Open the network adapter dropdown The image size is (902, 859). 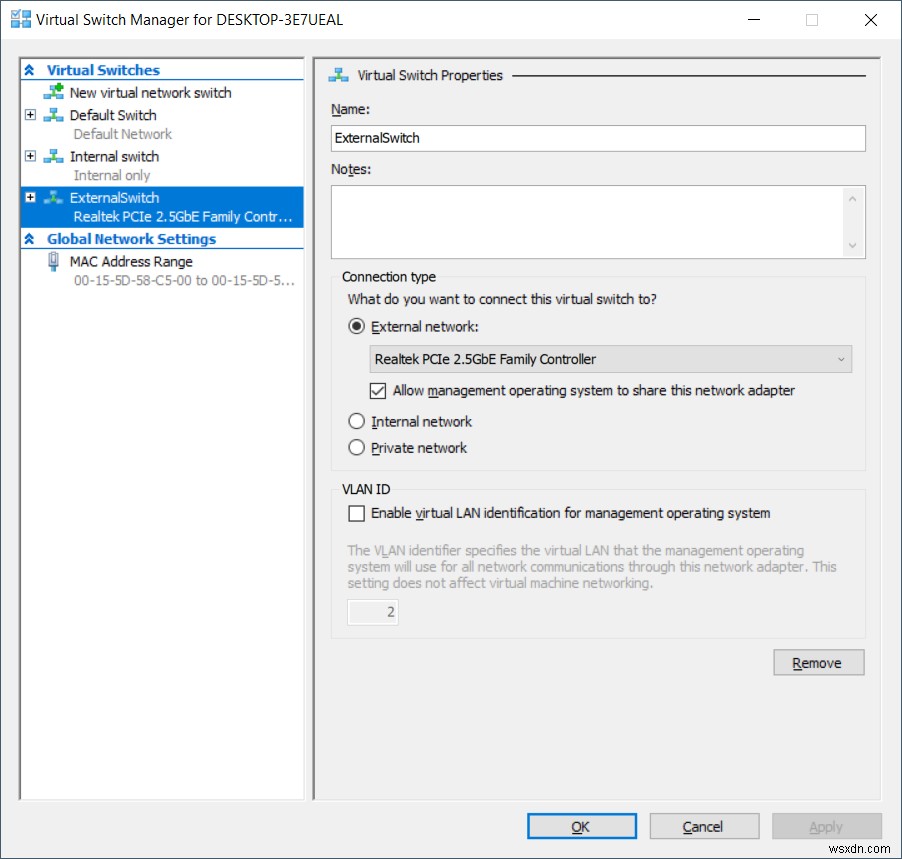[x=840, y=359]
